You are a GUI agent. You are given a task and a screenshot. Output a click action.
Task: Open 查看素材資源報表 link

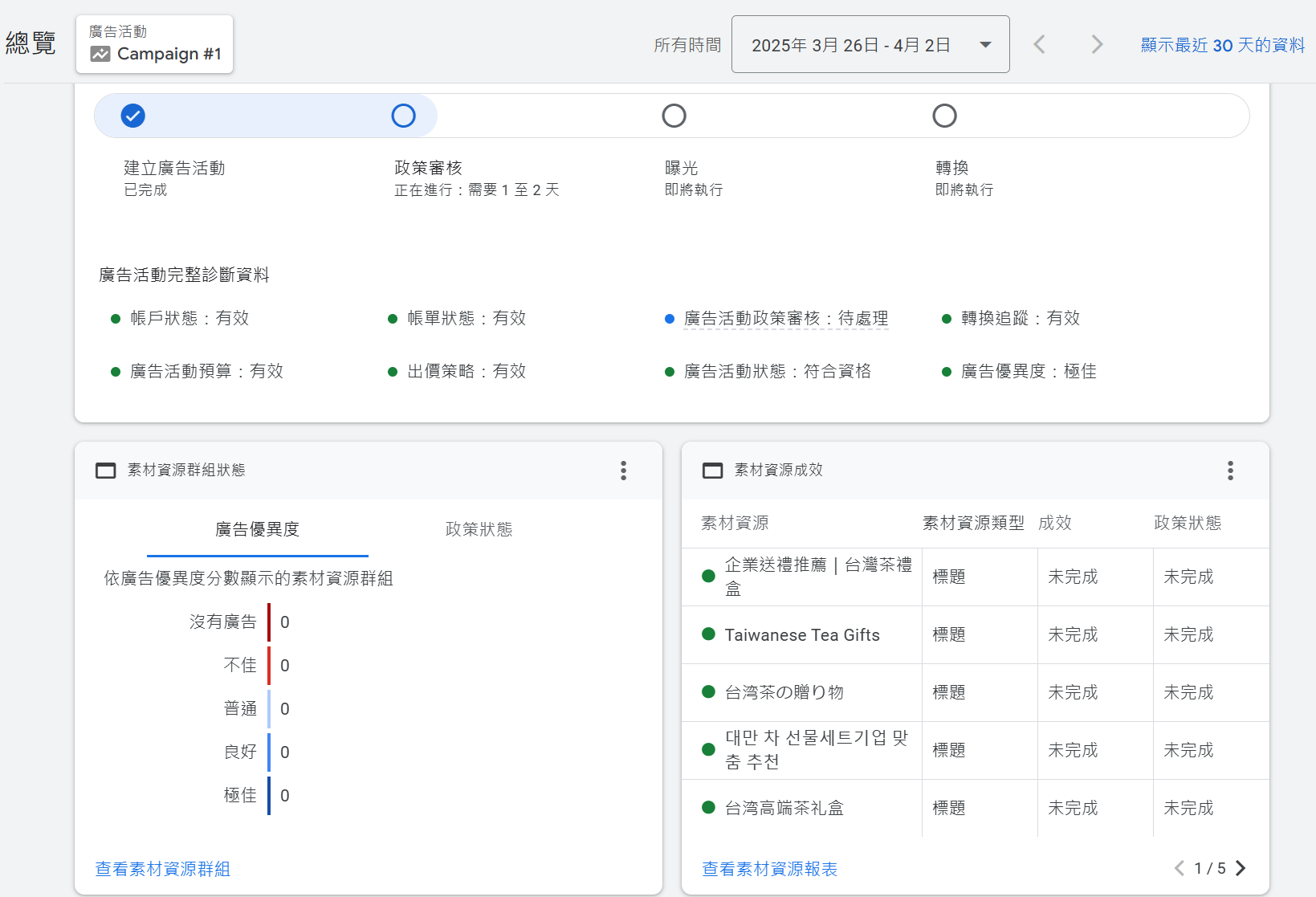(770, 869)
